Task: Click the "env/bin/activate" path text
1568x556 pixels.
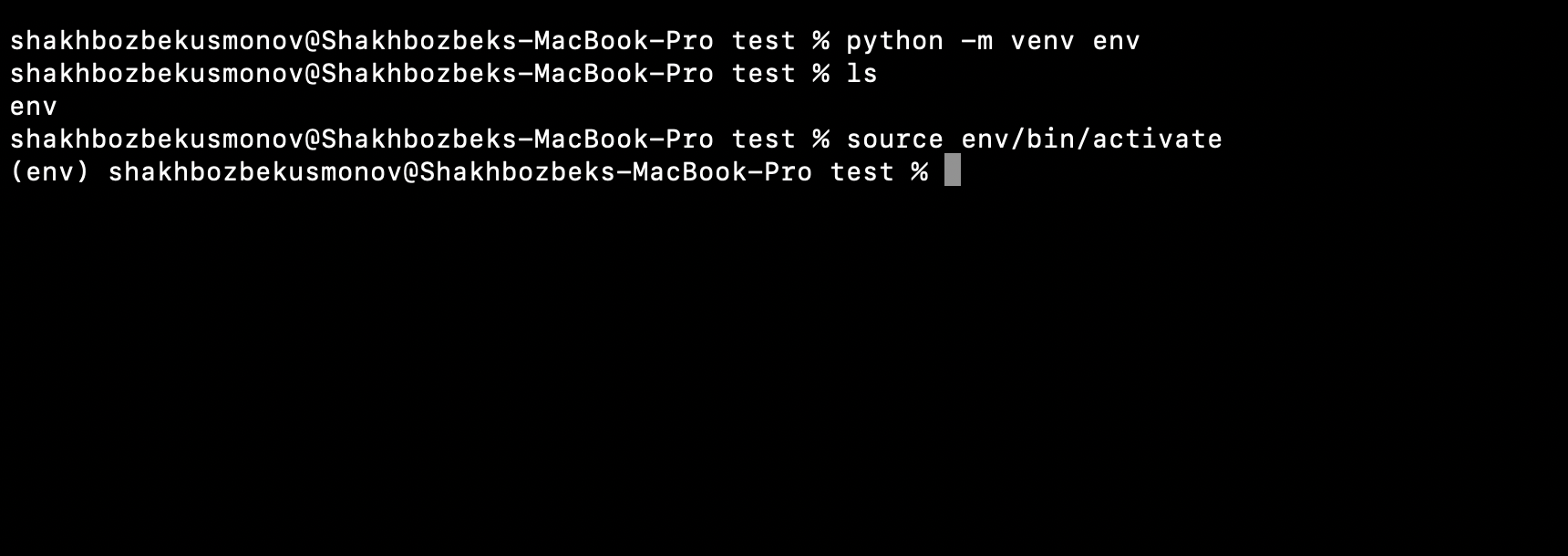Action: [1091, 139]
